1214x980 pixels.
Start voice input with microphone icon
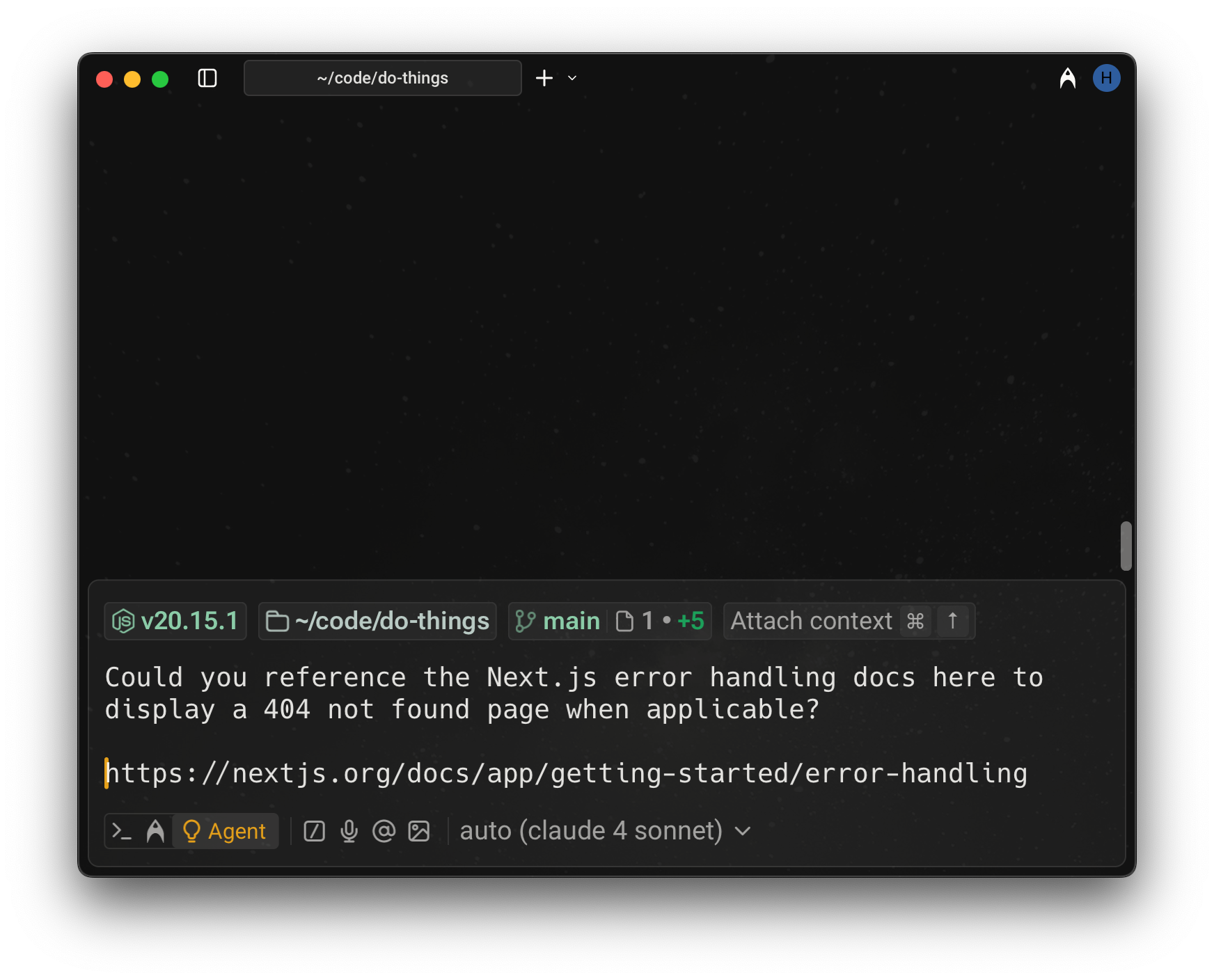349,831
